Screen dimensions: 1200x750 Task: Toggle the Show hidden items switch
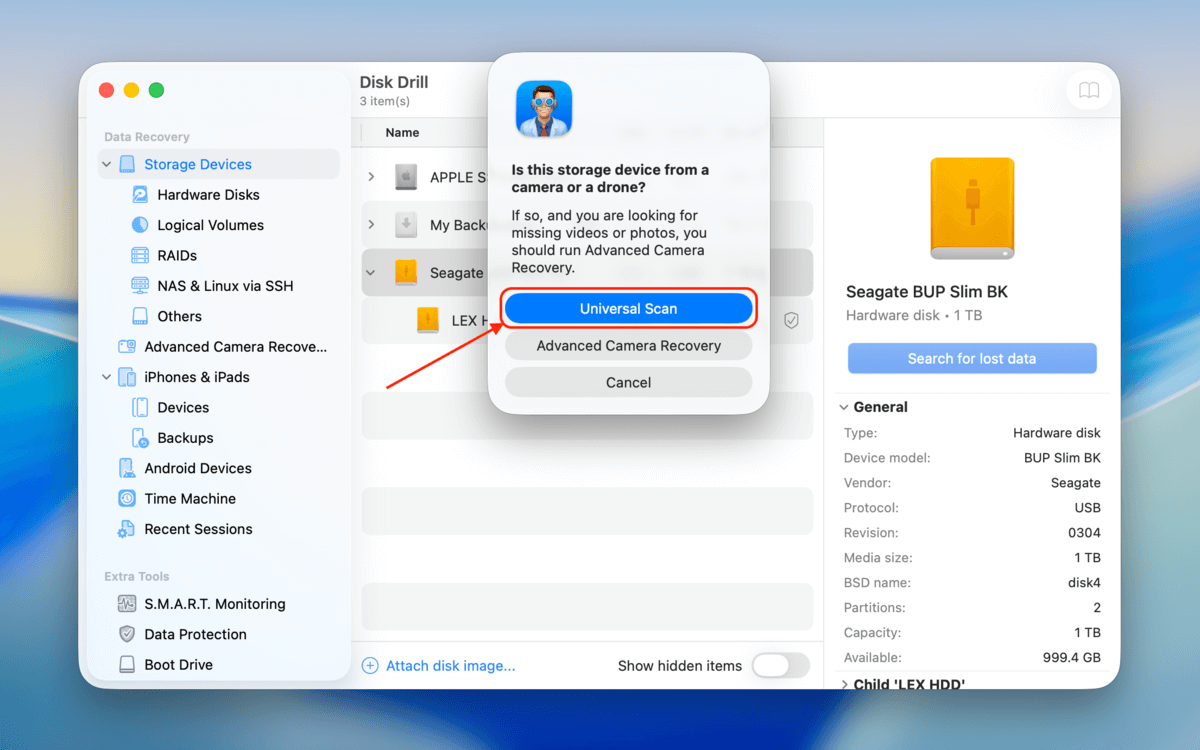click(x=781, y=665)
